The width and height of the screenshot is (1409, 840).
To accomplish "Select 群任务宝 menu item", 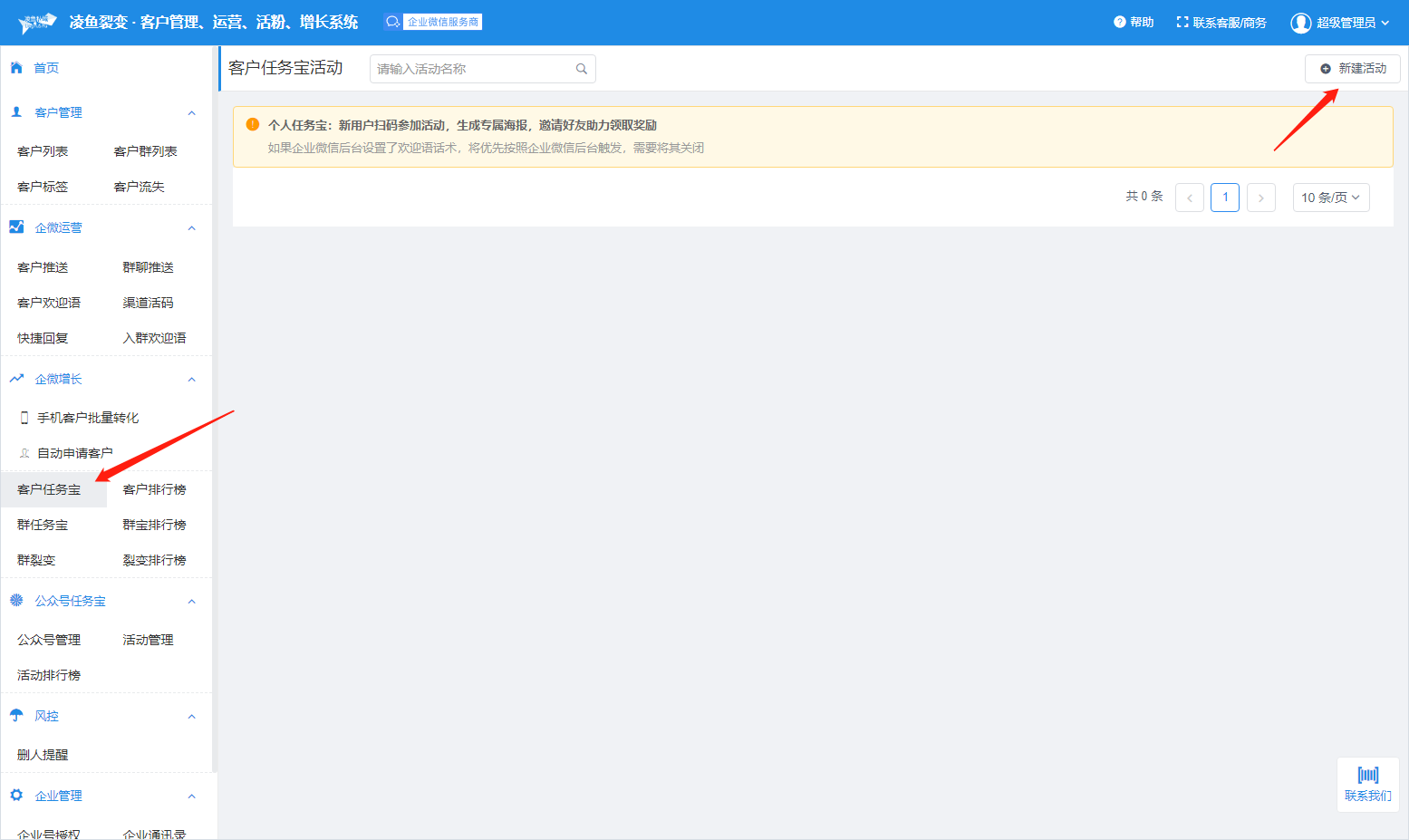I will [43, 525].
